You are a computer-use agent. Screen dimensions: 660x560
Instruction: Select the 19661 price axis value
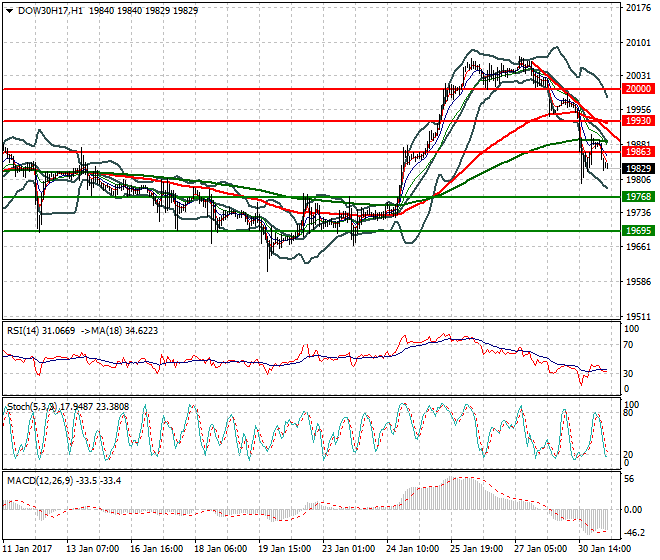click(638, 247)
